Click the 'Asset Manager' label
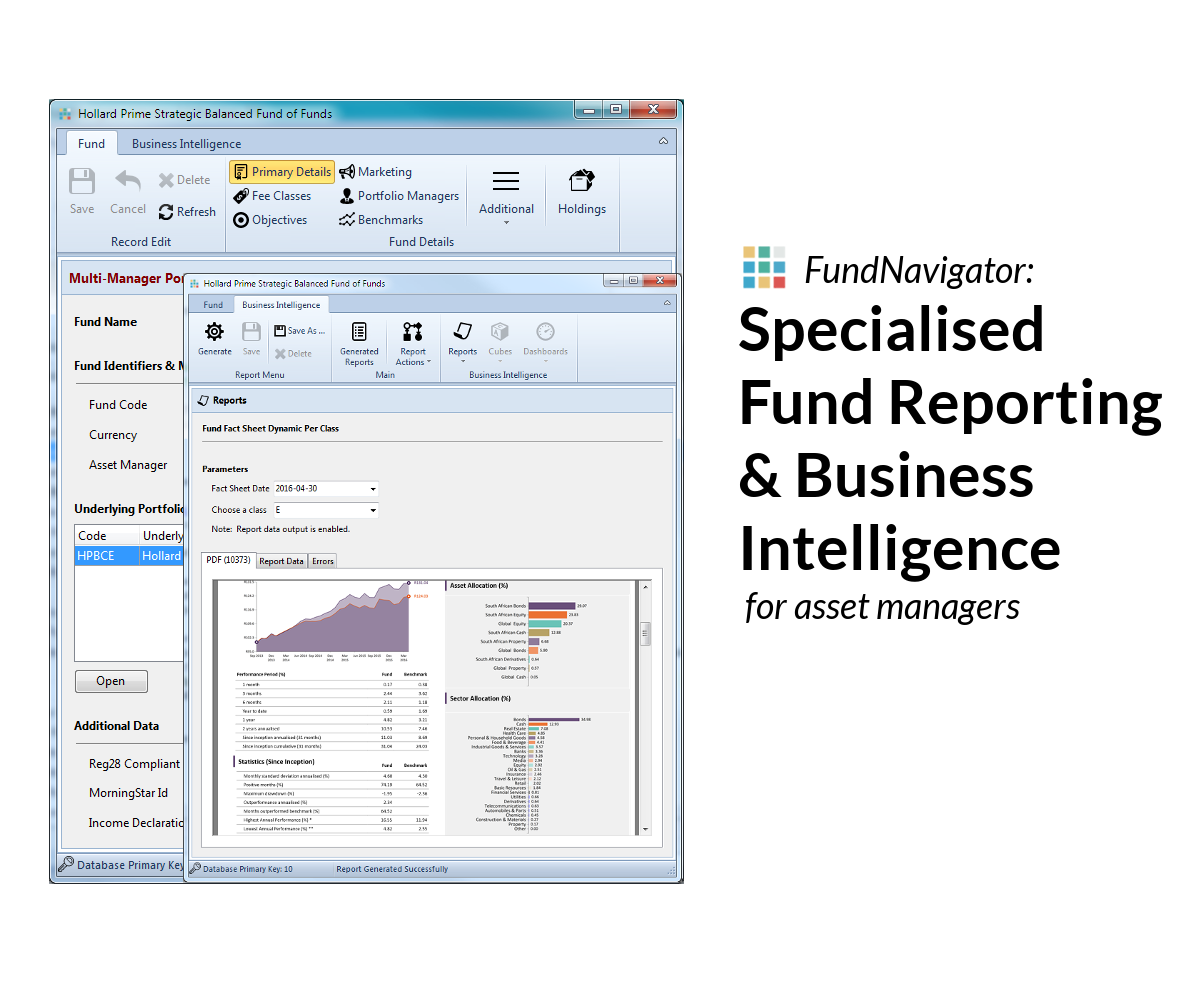This screenshot has width=1186, height=999. tap(128, 465)
